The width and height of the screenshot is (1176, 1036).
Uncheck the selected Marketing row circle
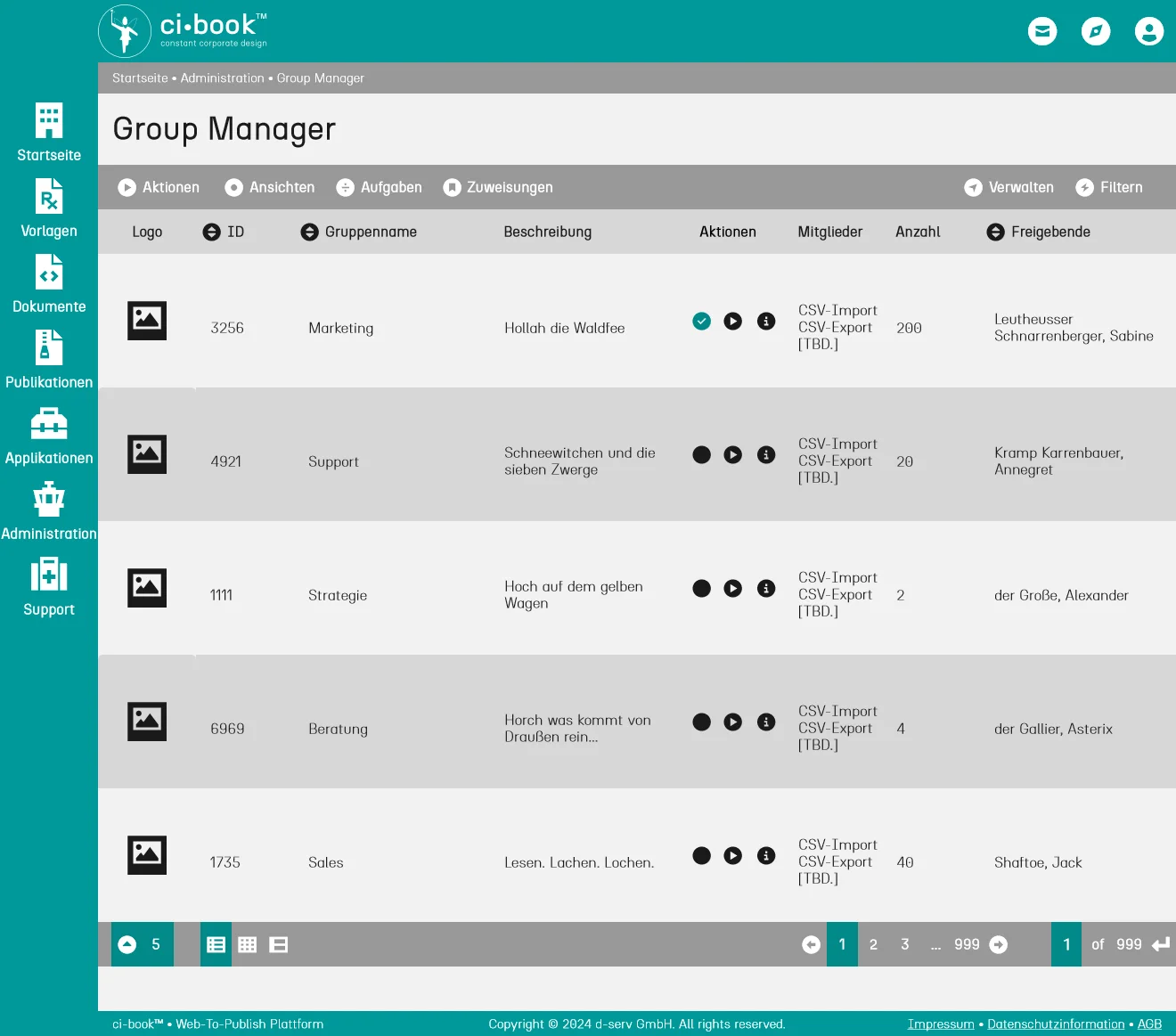point(702,321)
